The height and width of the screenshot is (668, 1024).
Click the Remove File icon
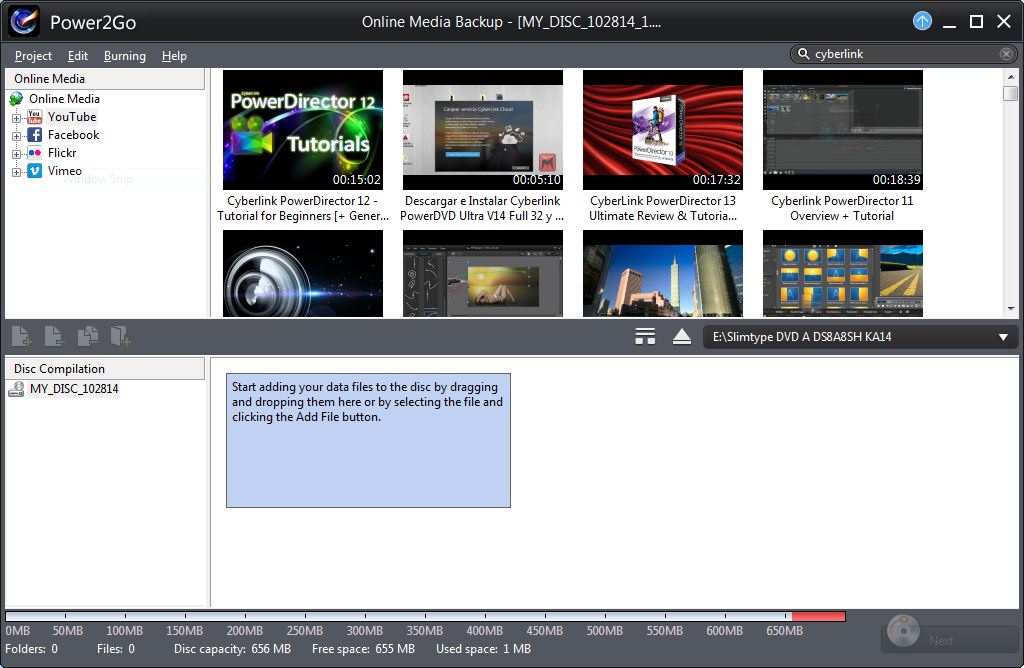(x=55, y=336)
